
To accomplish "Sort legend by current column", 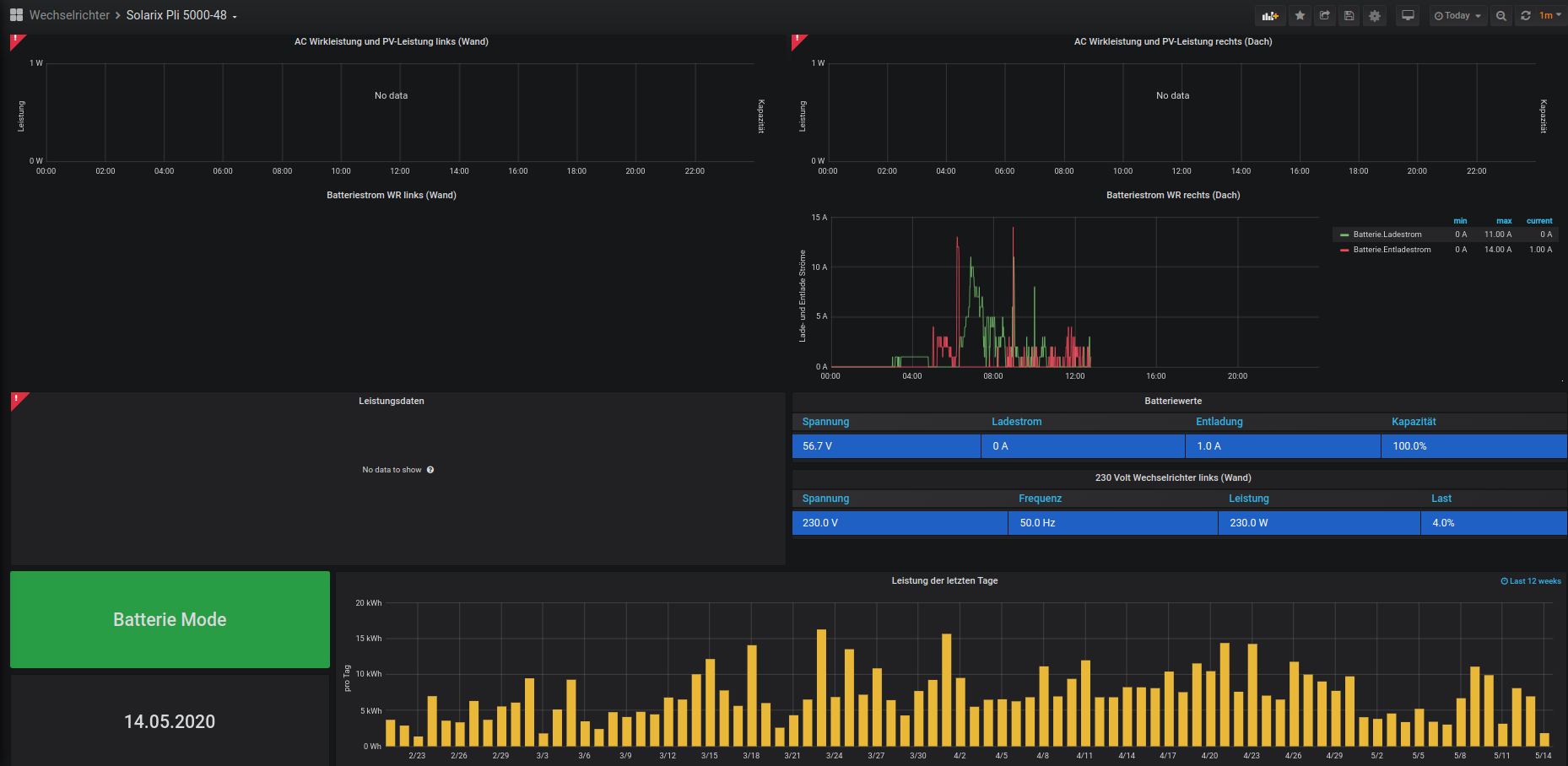I will pyautogui.click(x=1538, y=221).
